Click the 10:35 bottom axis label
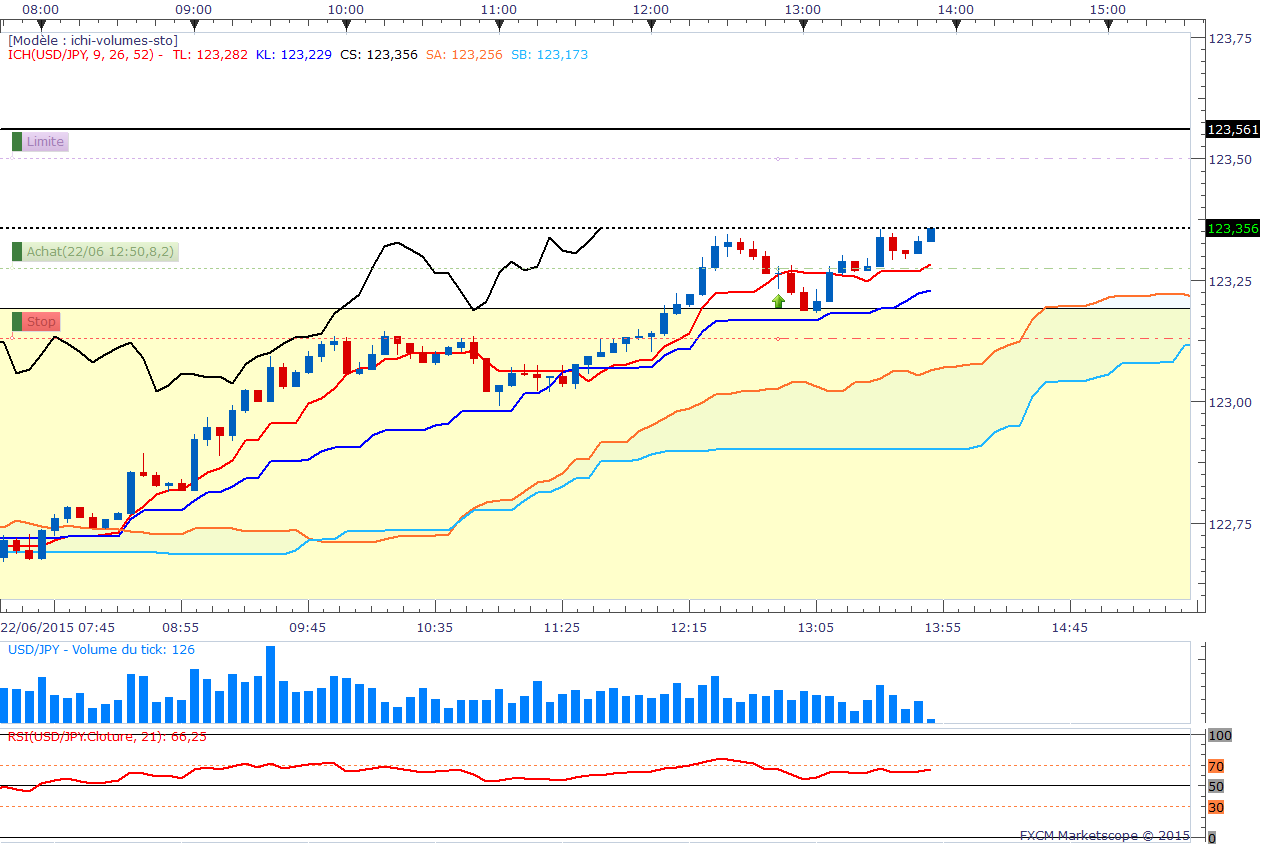 pos(435,628)
